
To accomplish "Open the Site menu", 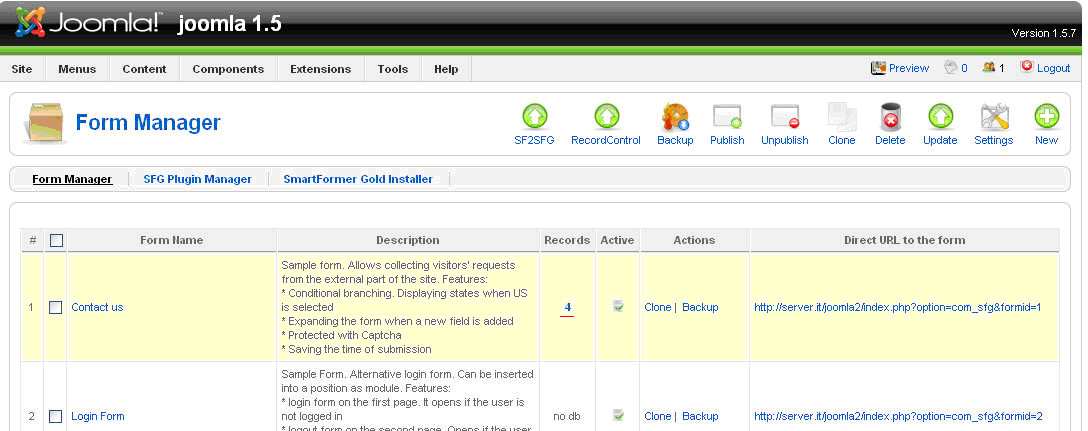I will click(22, 69).
